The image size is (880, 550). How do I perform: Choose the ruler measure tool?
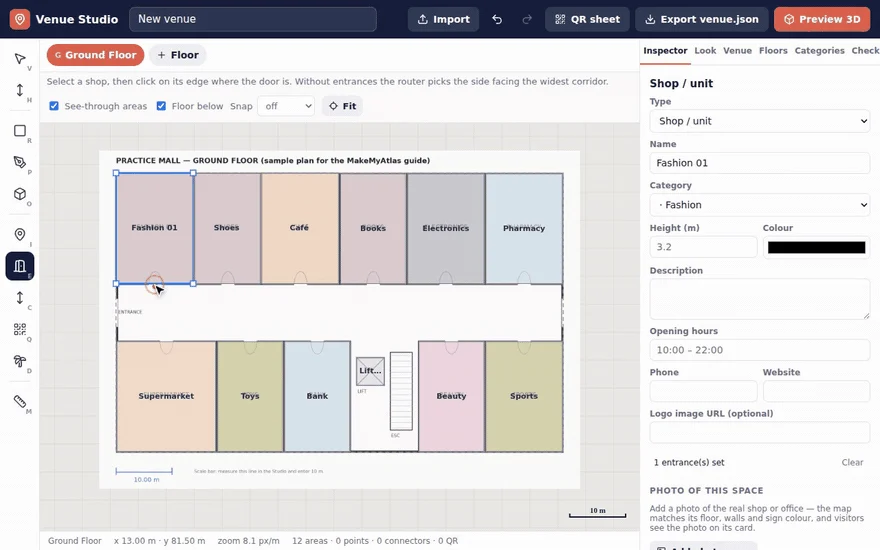(20, 401)
